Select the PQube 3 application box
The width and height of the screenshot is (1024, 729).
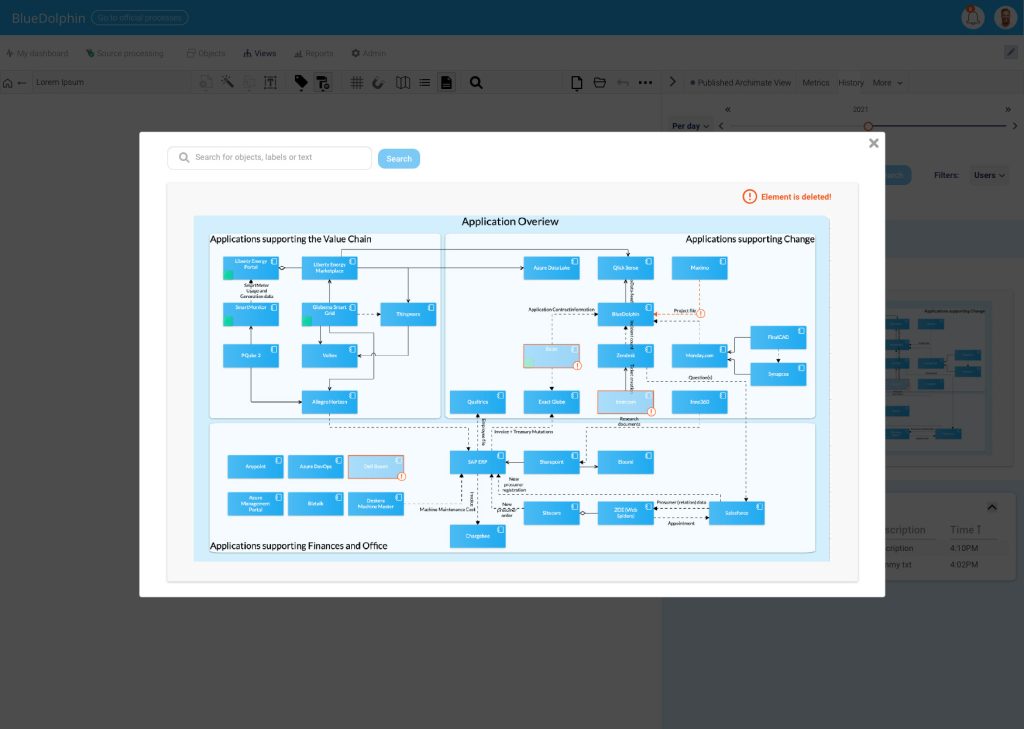[x=251, y=356]
